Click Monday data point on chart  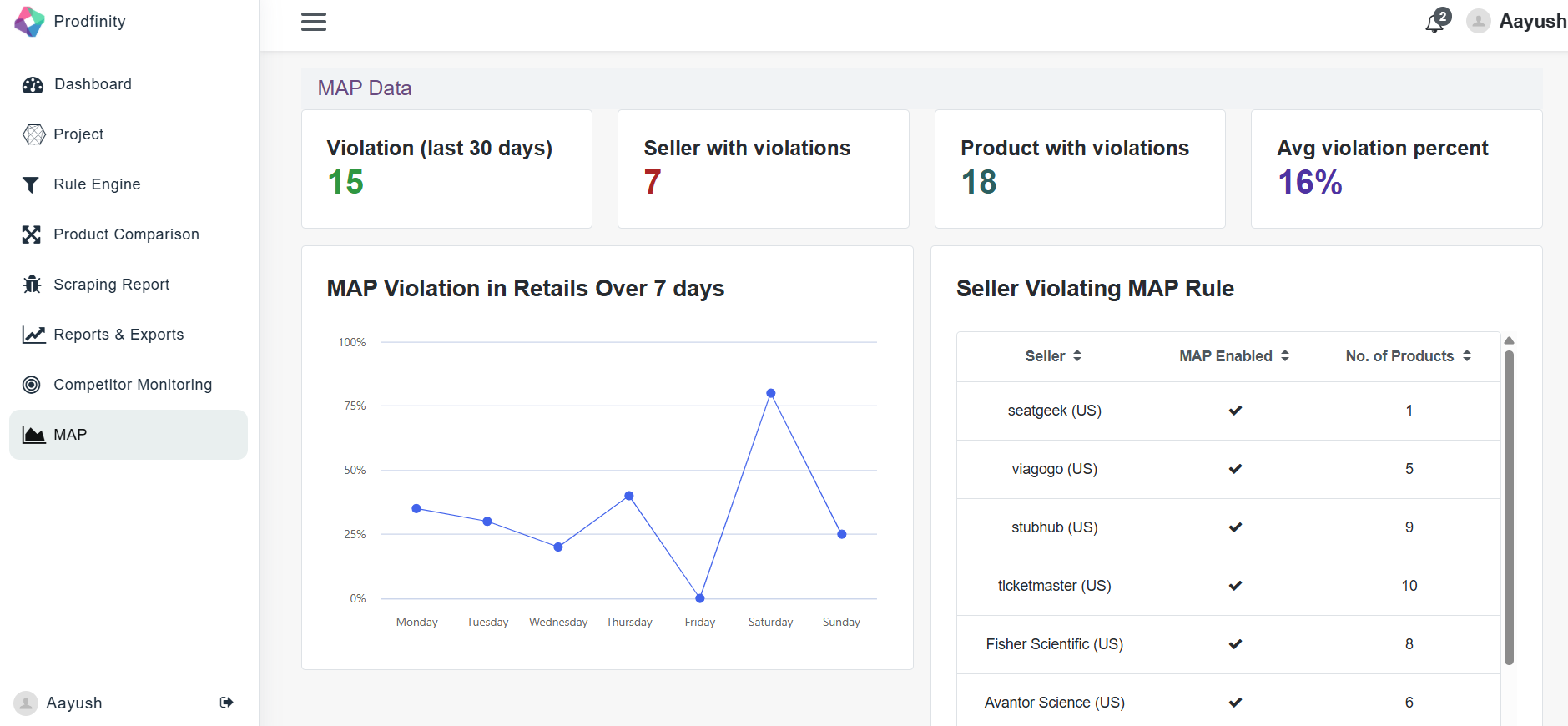(x=416, y=509)
